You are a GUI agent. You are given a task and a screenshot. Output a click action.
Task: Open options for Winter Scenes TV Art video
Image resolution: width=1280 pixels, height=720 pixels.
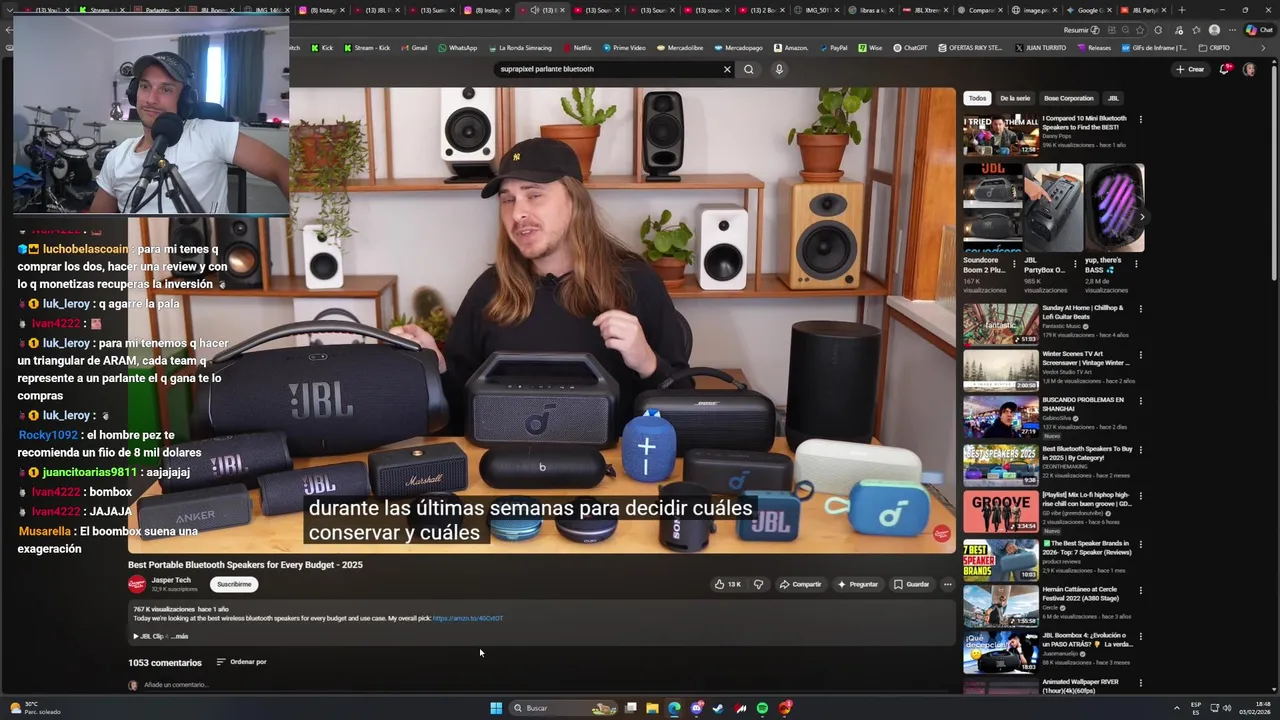tap(1141, 355)
